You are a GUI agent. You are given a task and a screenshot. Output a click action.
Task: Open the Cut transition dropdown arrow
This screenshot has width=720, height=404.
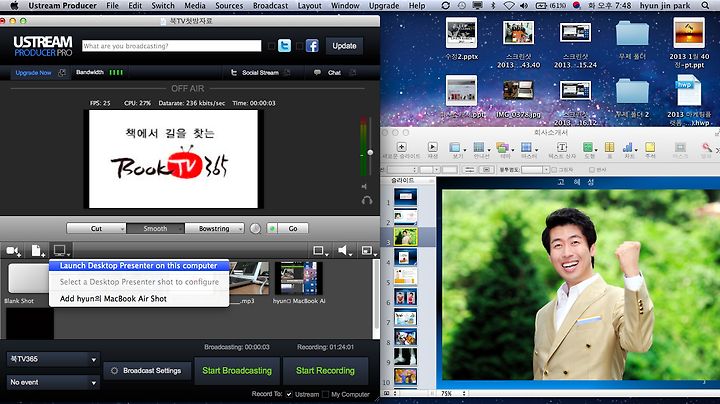(x=122, y=229)
